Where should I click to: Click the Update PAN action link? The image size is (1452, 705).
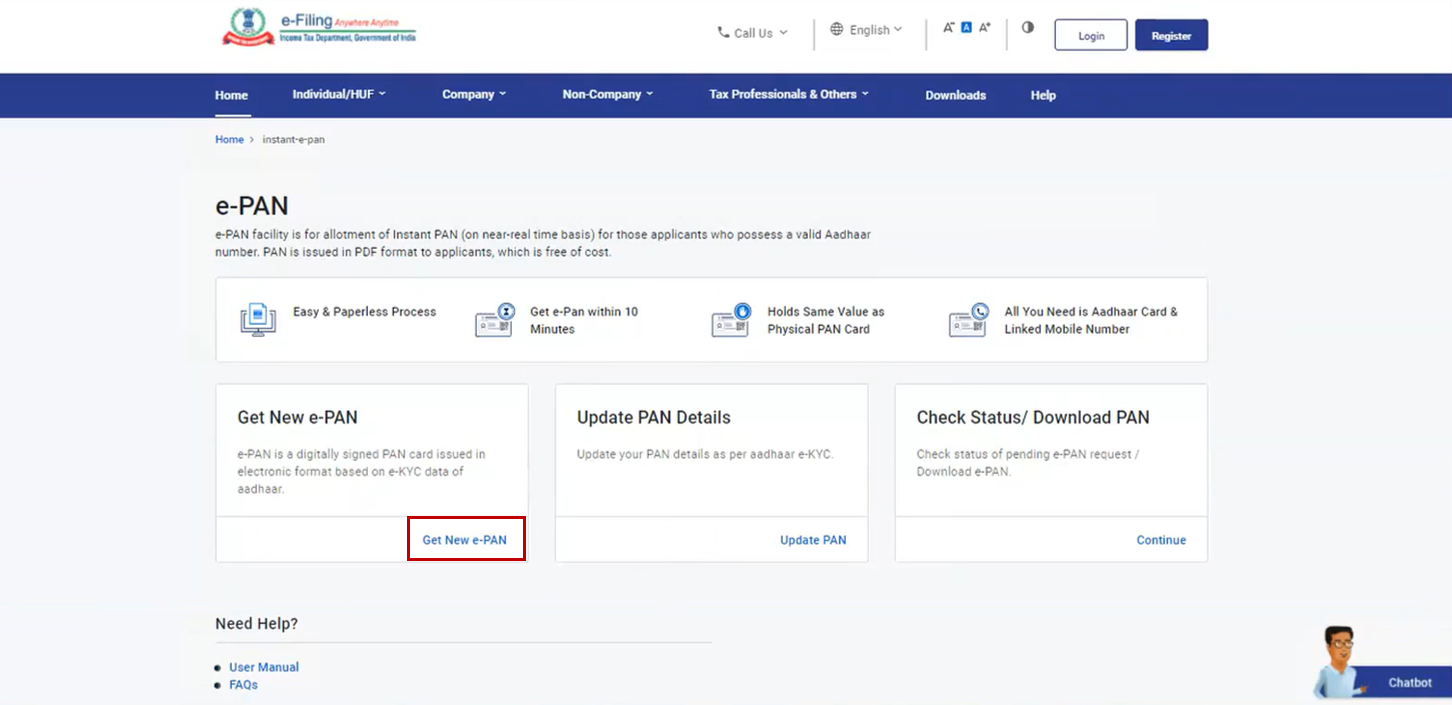coord(813,539)
